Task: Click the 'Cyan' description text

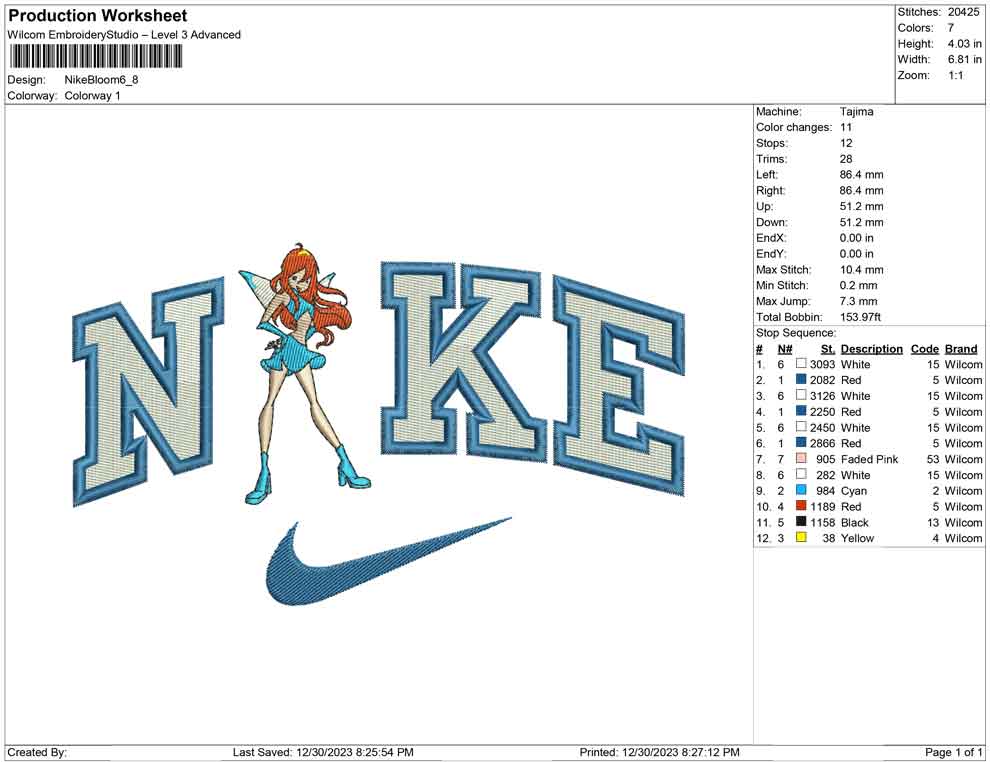Action: tap(854, 491)
